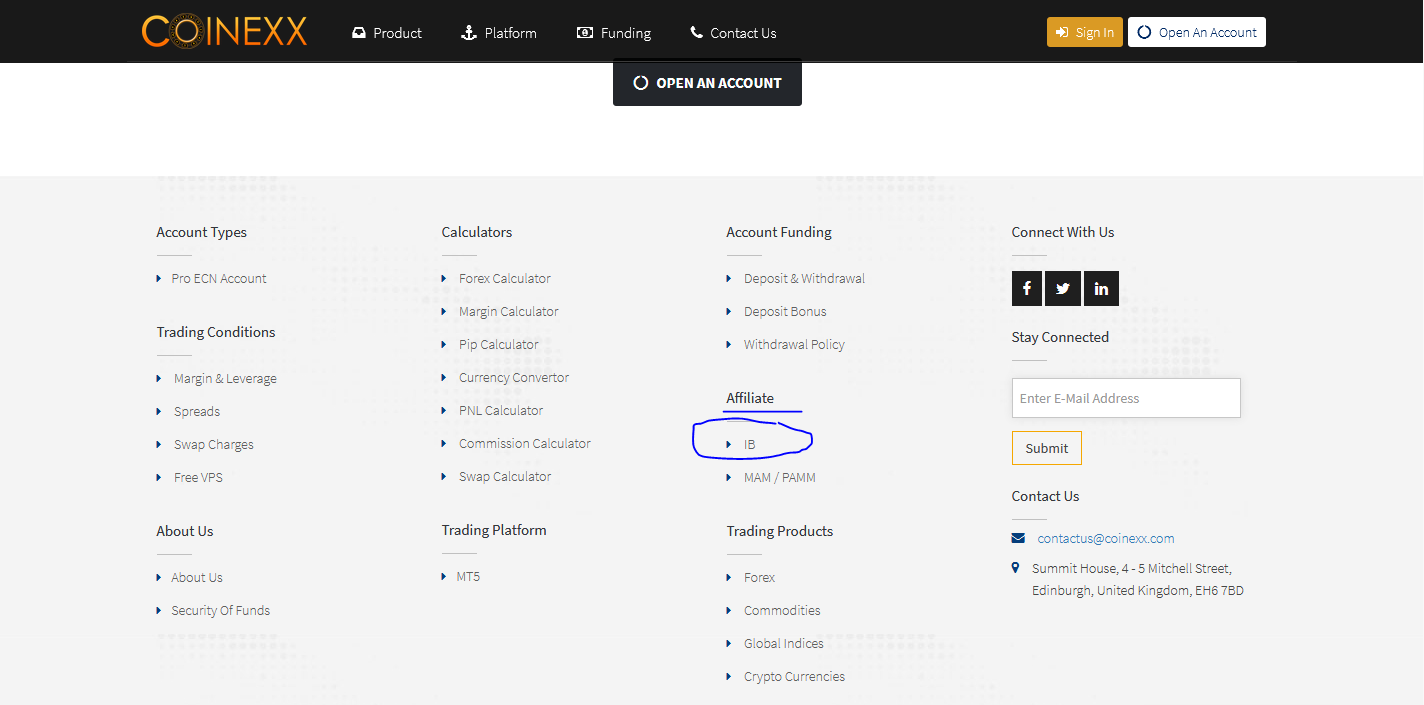Image resolution: width=1424 pixels, height=705 pixels.
Task: Open the Contact Us menu item
Action: pos(733,33)
